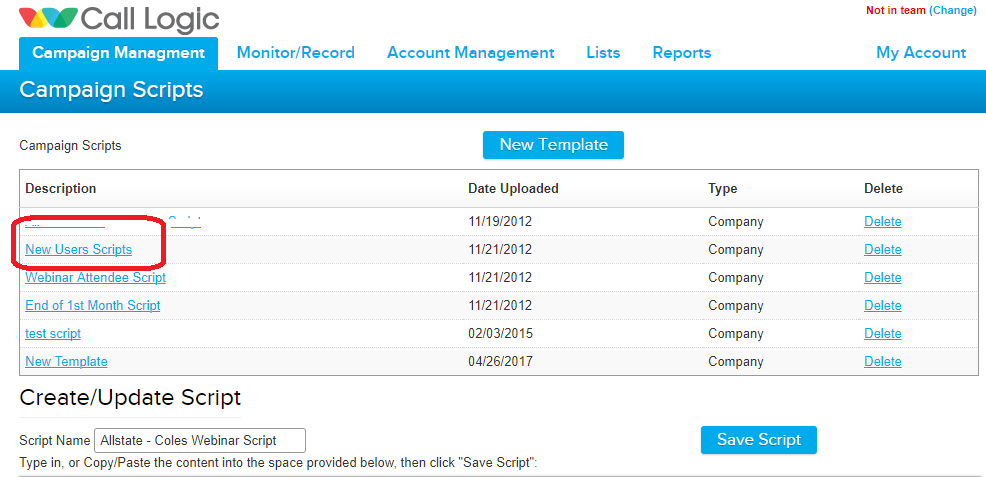Click the Call Logic logo
Image resolution: width=986 pixels, height=477 pixels.
click(x=119, y=19)
